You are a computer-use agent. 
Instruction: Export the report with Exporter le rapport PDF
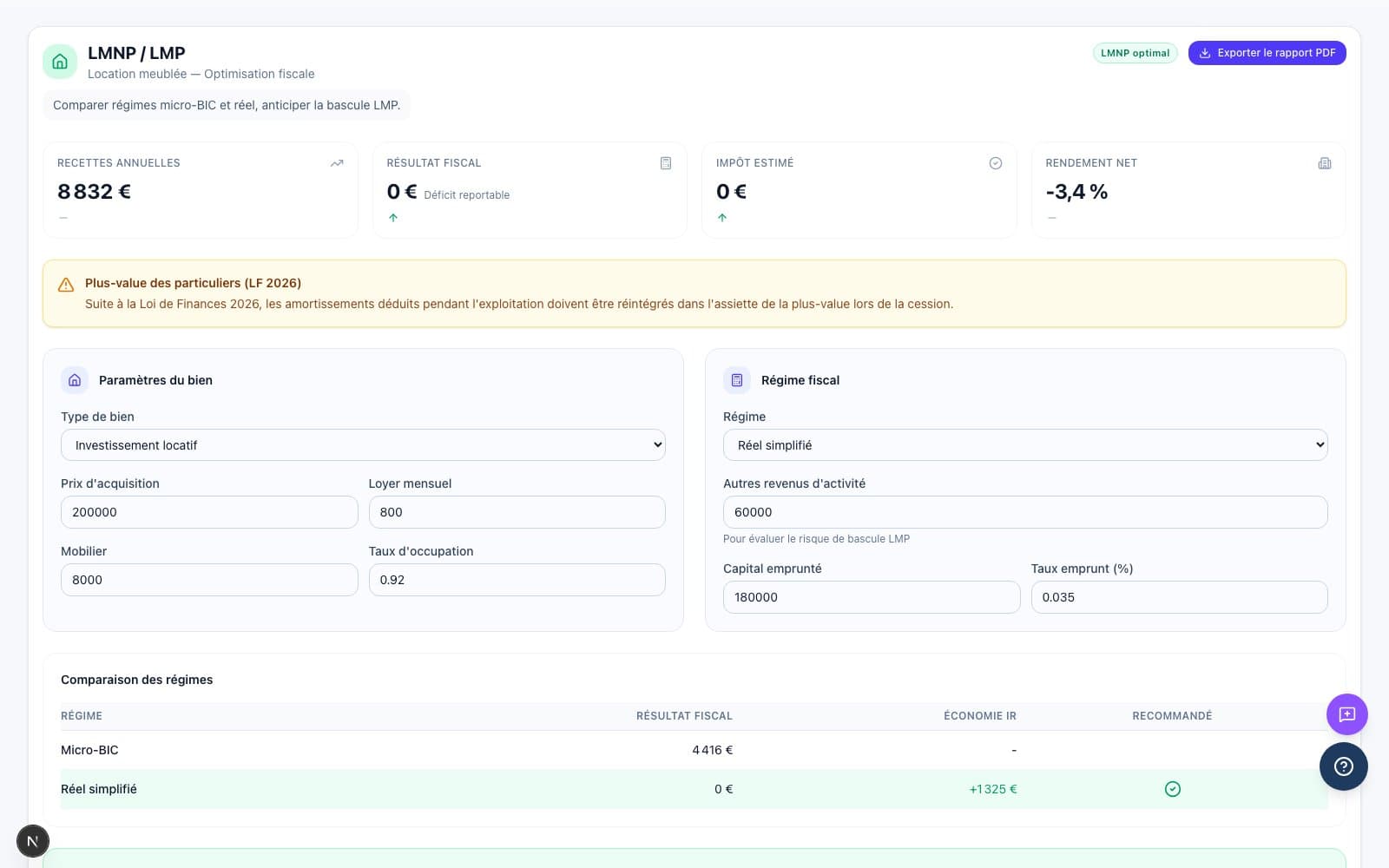click(x=1267, y=53)
